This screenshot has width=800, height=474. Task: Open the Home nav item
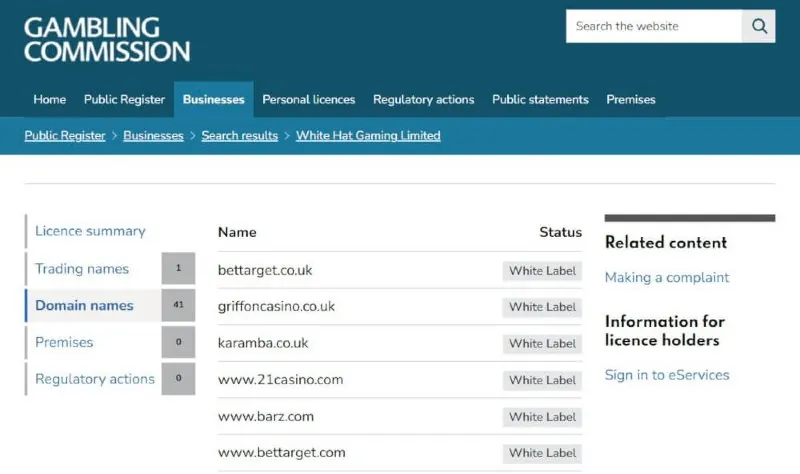pyautogui.click(x=49, y=99)
